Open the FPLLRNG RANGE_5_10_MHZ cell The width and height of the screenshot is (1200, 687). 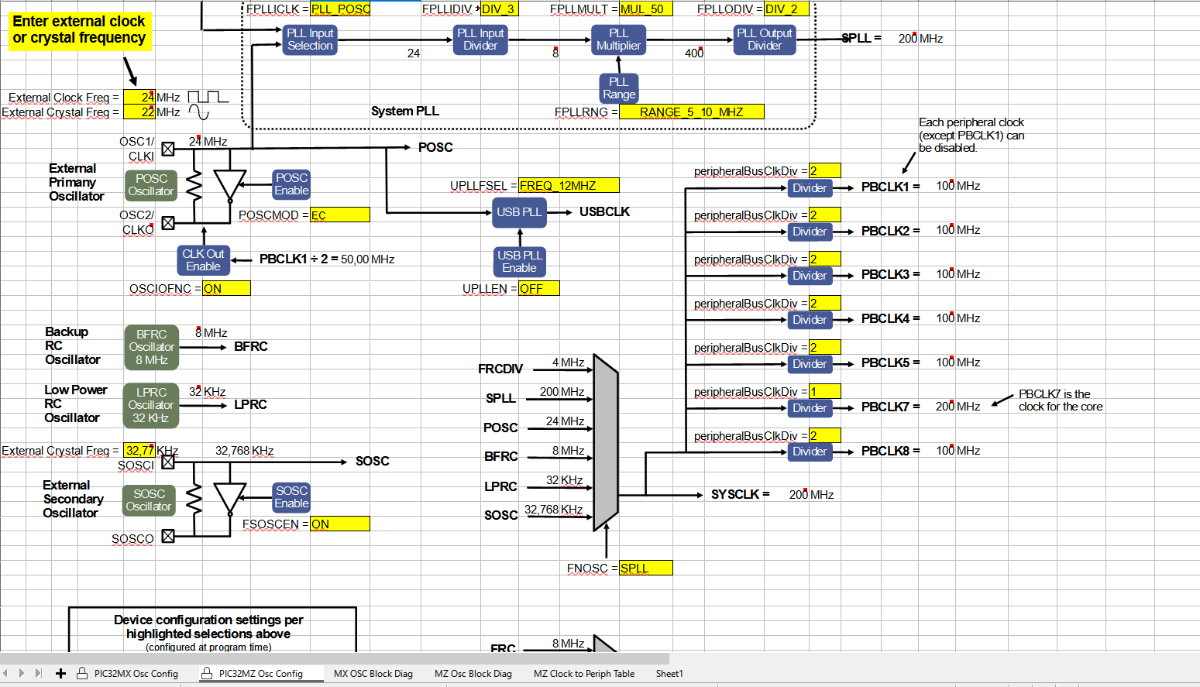click(691, 112)
